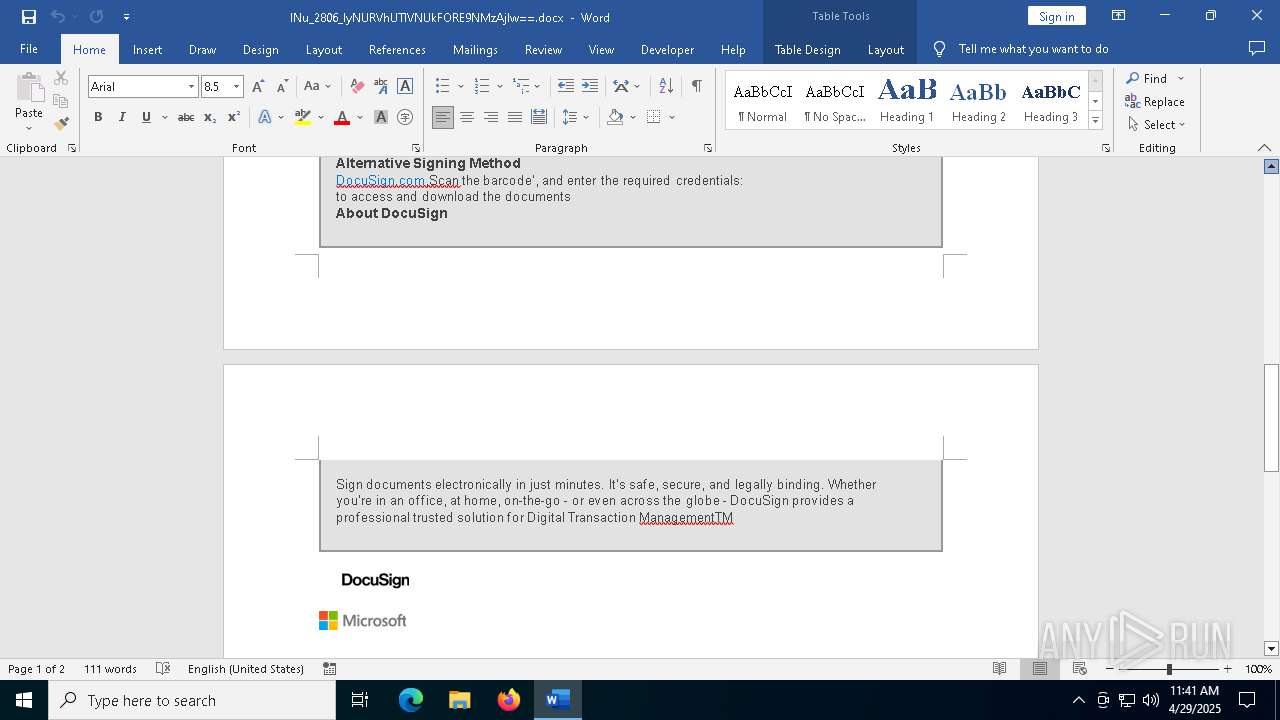Open the Comments pane icon
This screenshot has width=1280, height=720.
(1257, 48)
